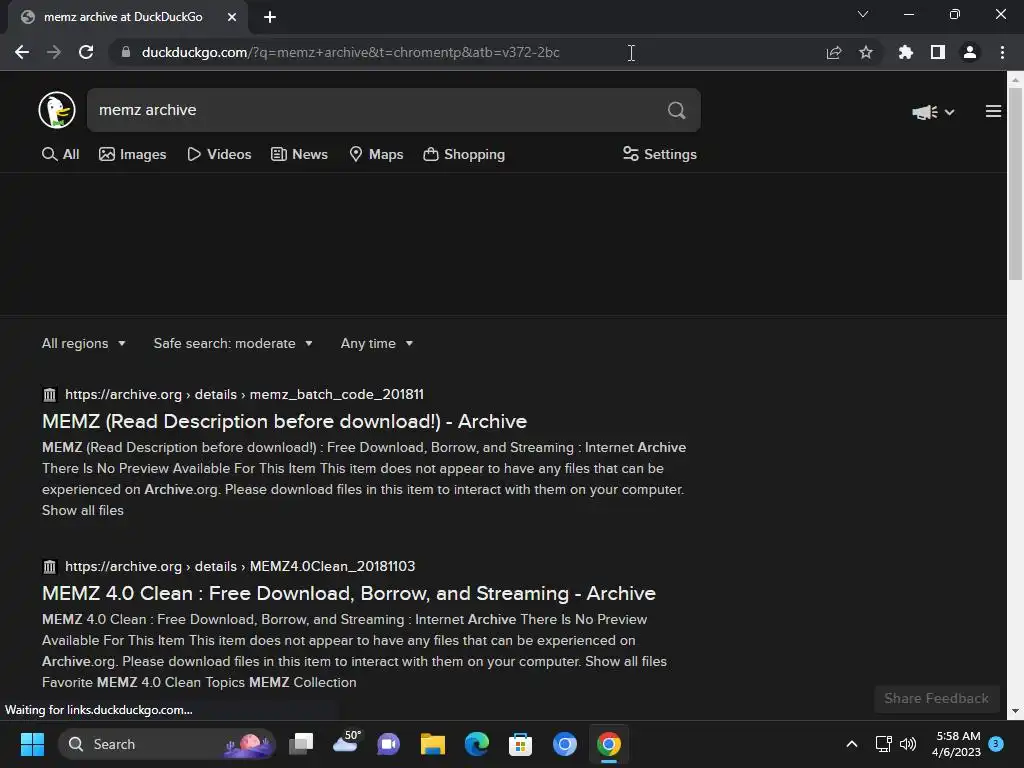Viewport: 1024px width, 768px height.
Task: Click the DuckDuckGo duck logo
Action: [57, 110]
